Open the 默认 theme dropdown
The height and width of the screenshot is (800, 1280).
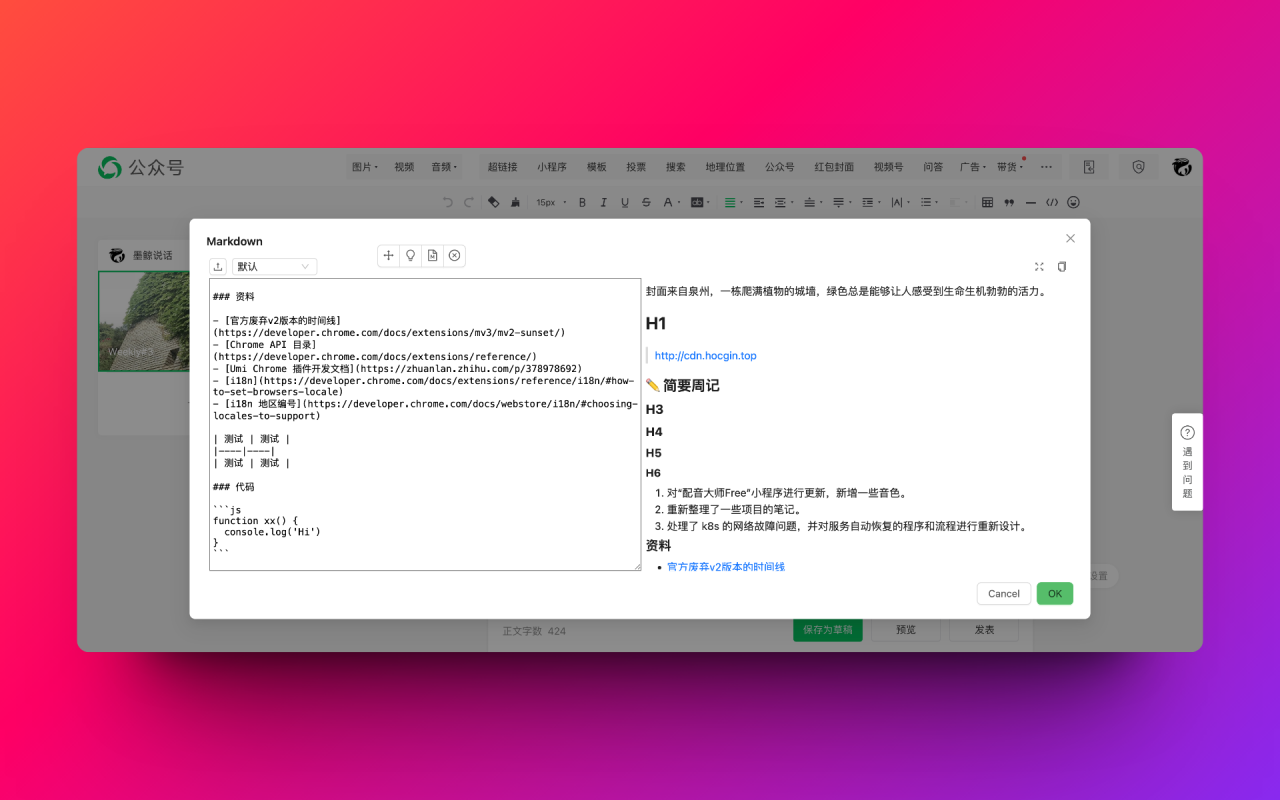(x=274, y=266)
